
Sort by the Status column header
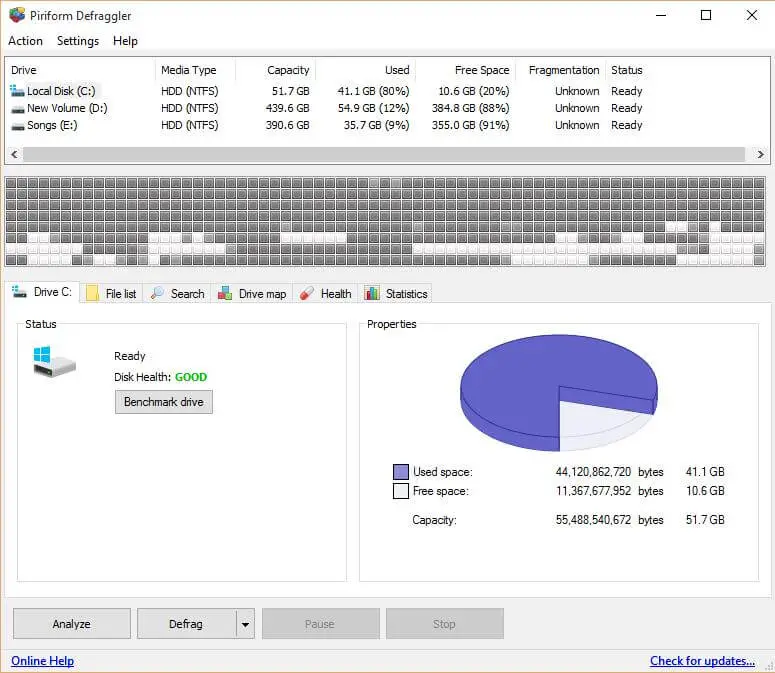click(x=627, y=70)
